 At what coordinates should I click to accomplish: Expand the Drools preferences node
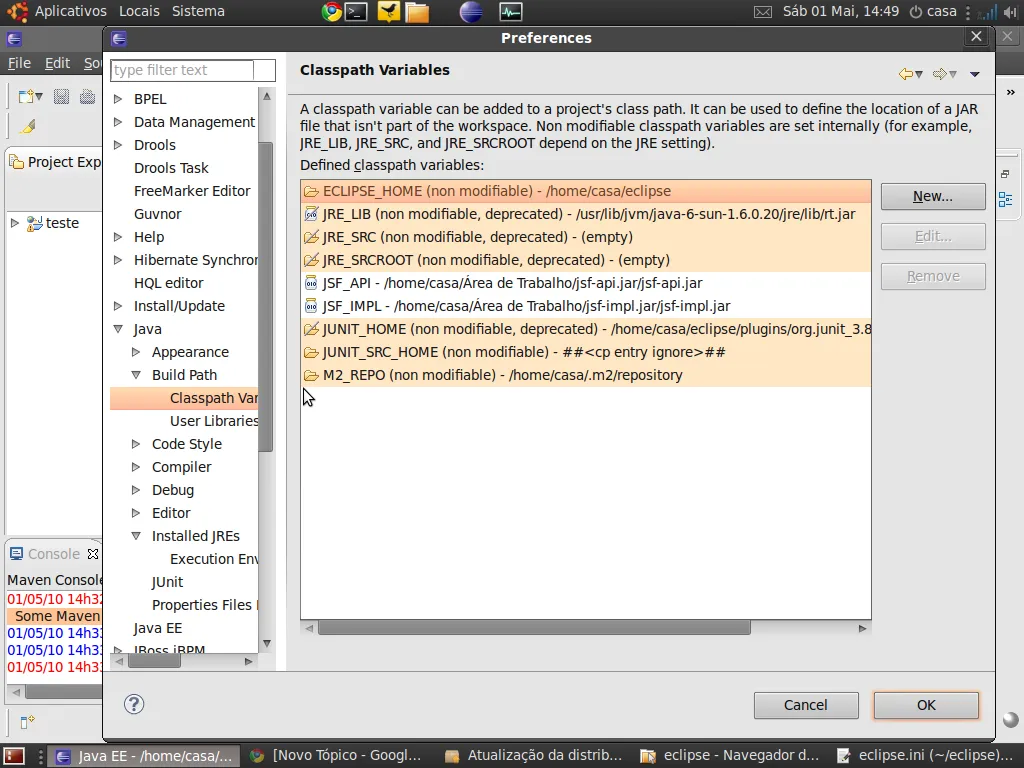click(x=118, y=145)
